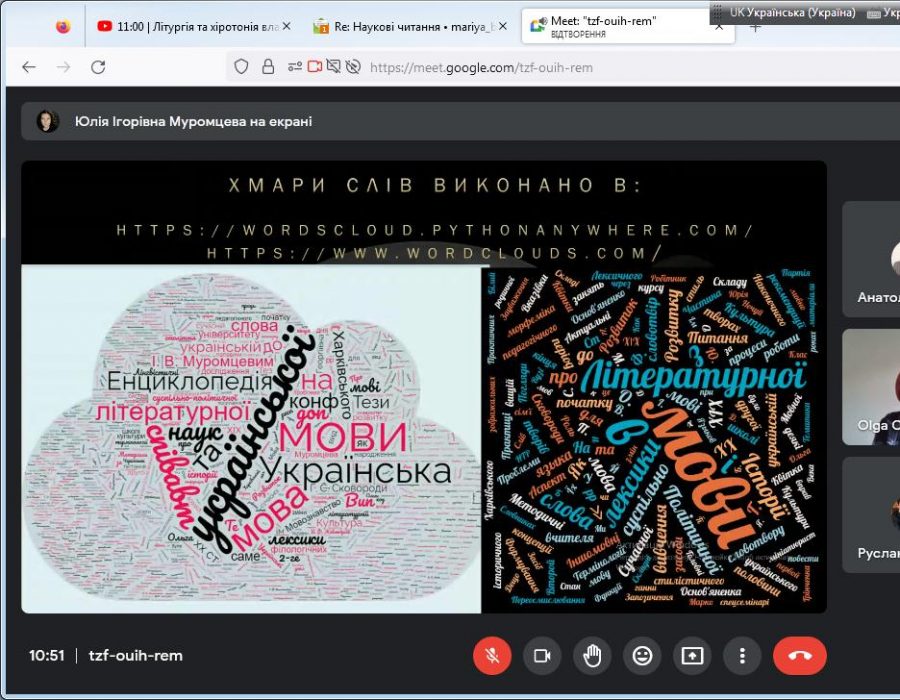The image size is (900, 700).
Task: Click the red camera sharing indicator
Action: tap(314, 67)
